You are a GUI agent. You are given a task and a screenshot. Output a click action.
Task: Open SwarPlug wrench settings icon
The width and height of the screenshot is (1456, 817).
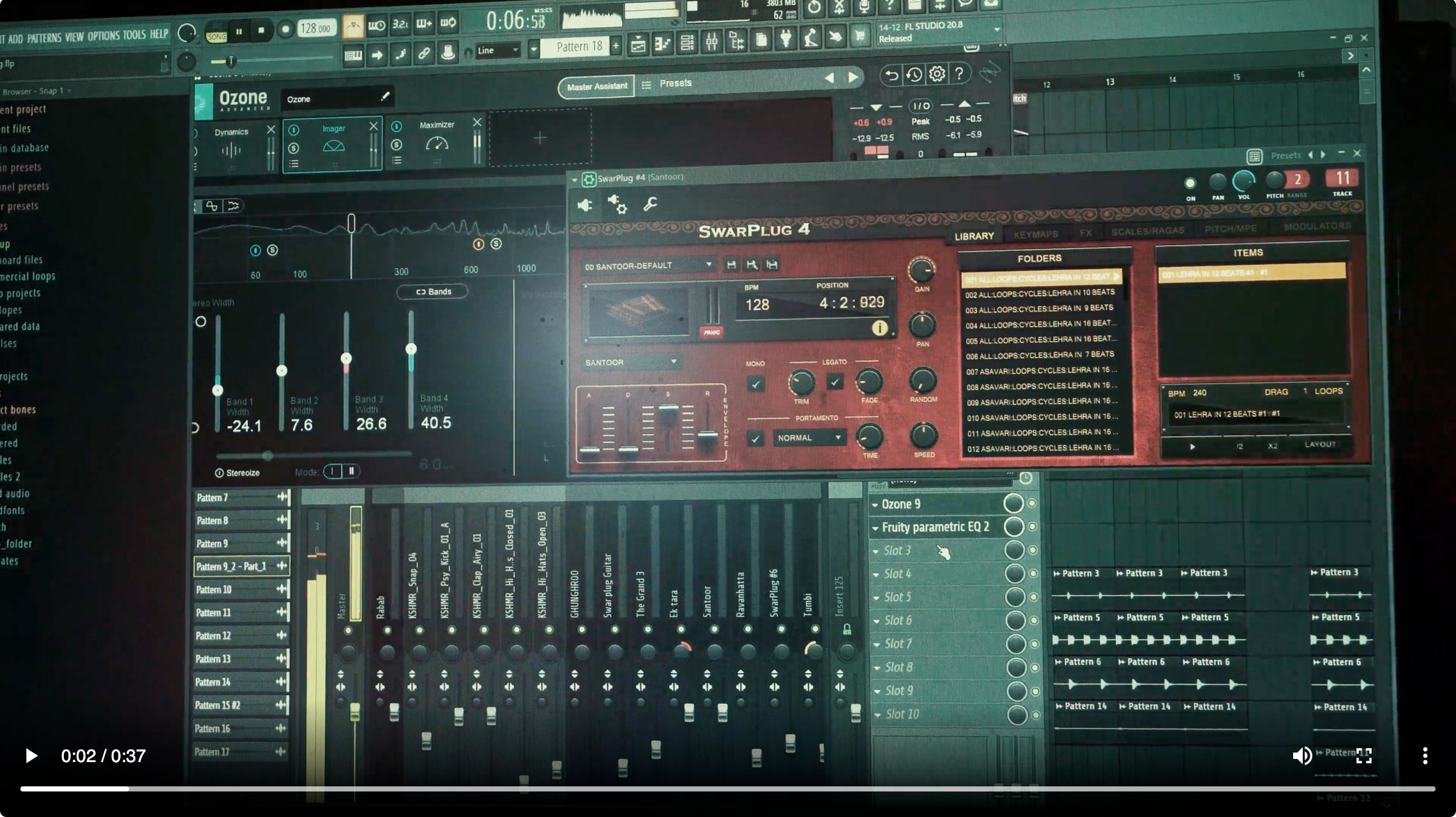650,204
